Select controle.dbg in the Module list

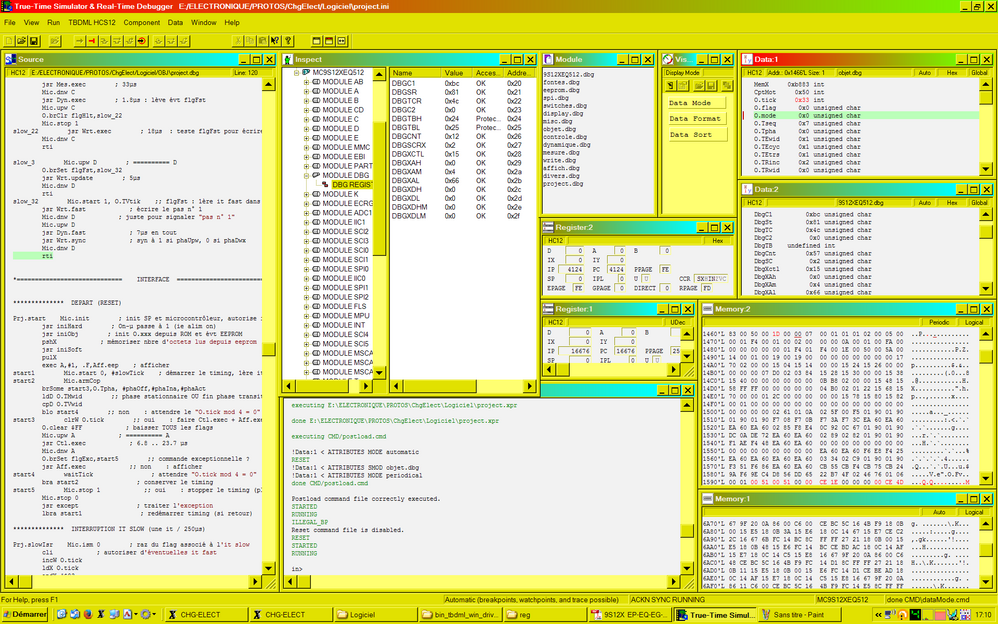click(x=565, y=137)
